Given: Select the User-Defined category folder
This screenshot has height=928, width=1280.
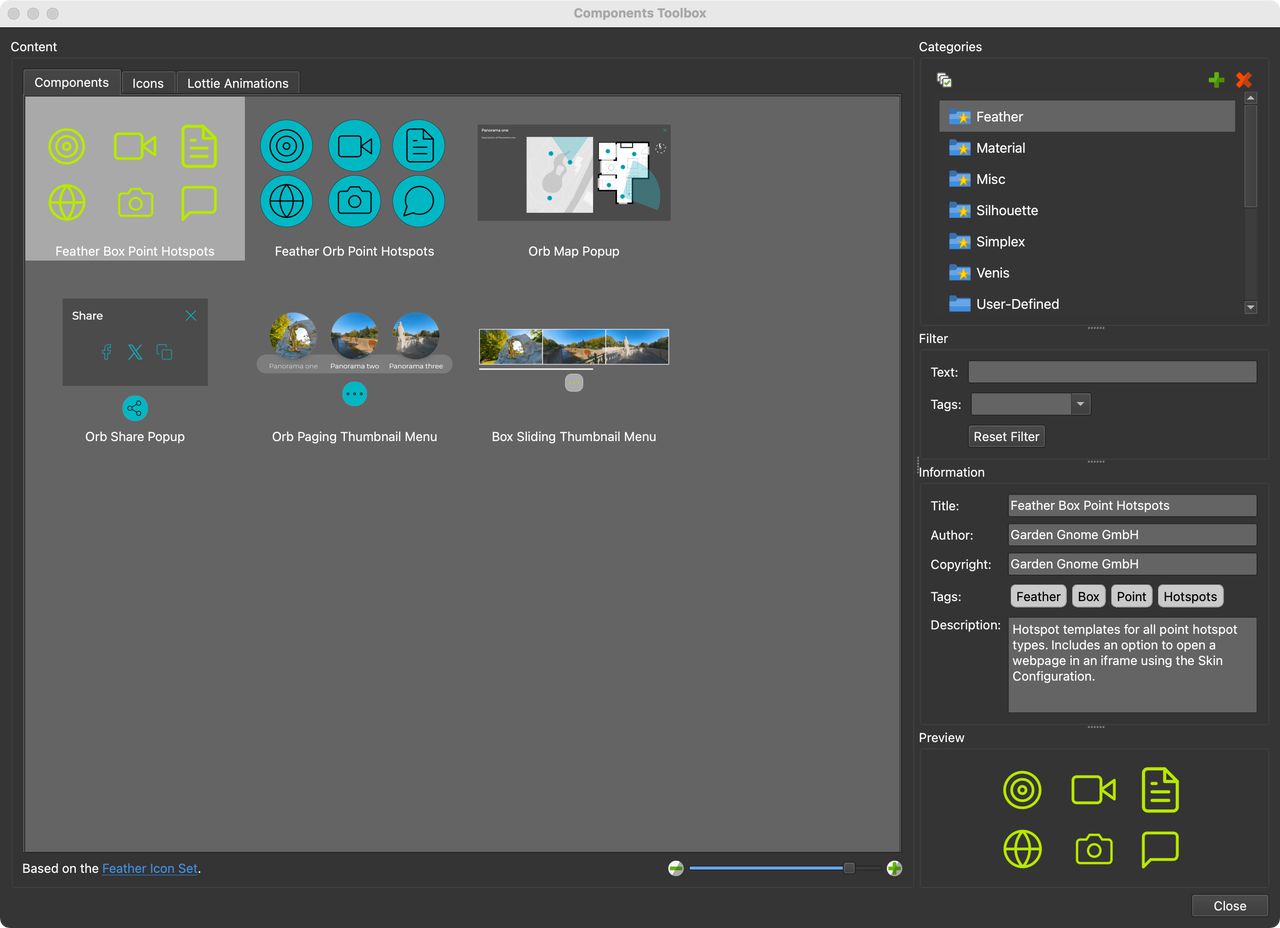Looking at the screenshot, I should tap(1016, 304).
